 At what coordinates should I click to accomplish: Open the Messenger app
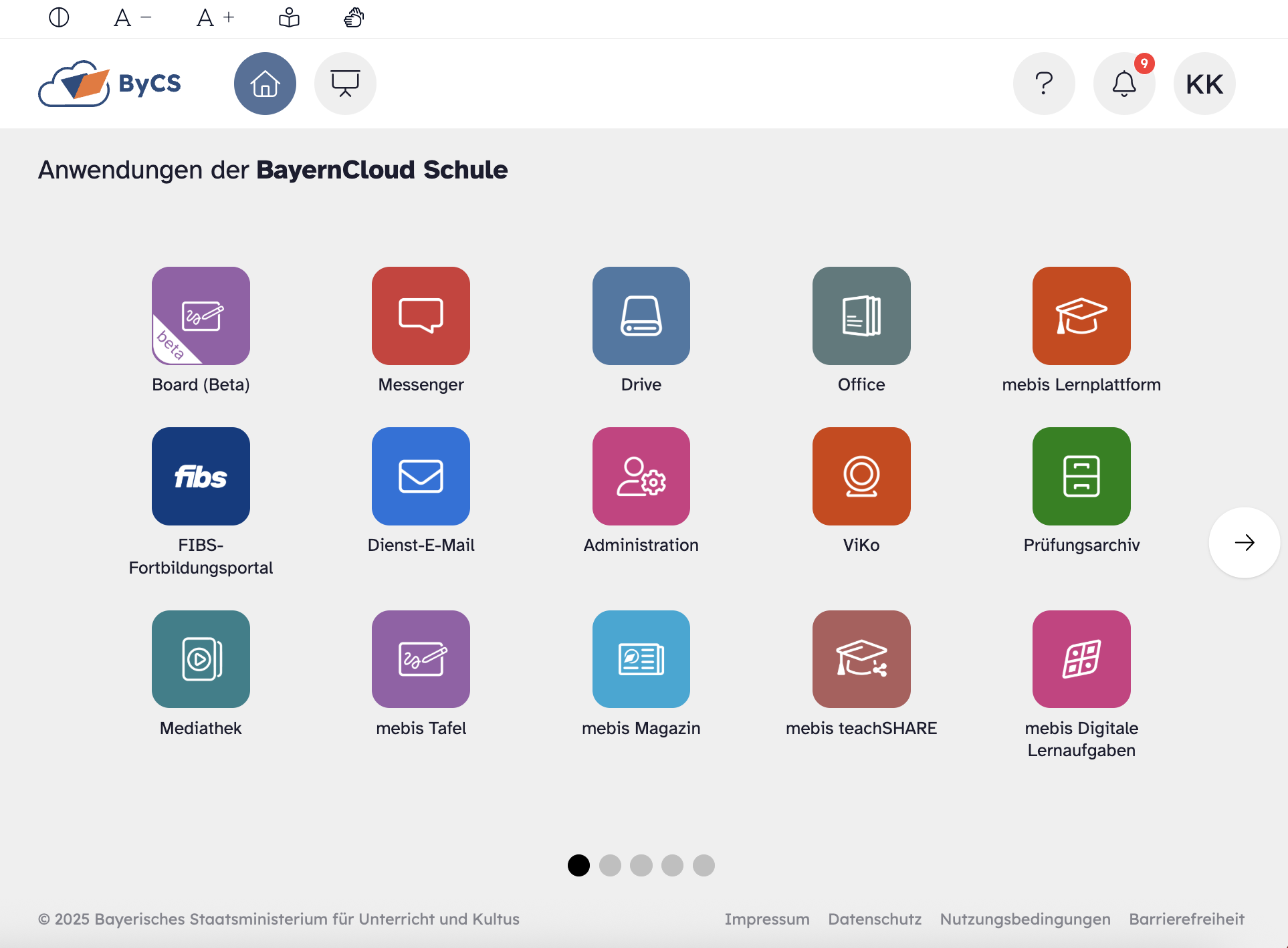coord(421,316)
